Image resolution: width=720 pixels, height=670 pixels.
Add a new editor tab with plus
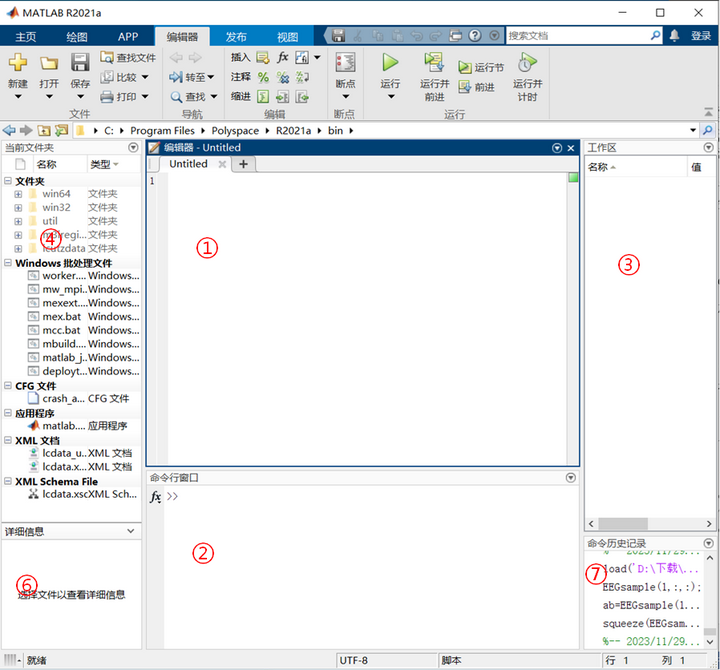(x=243, y=164)
